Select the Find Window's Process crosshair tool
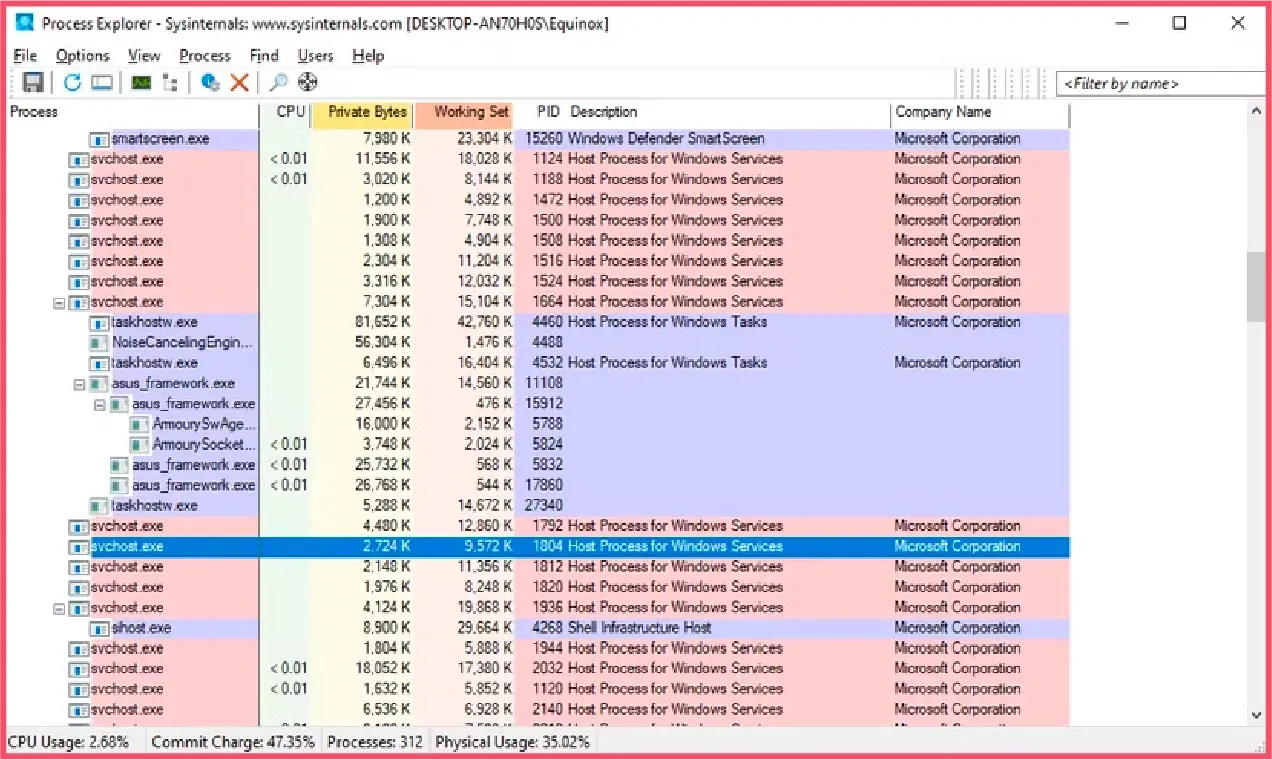The width and height of the screenshot is (1272, 760). [x=308, y=82]
